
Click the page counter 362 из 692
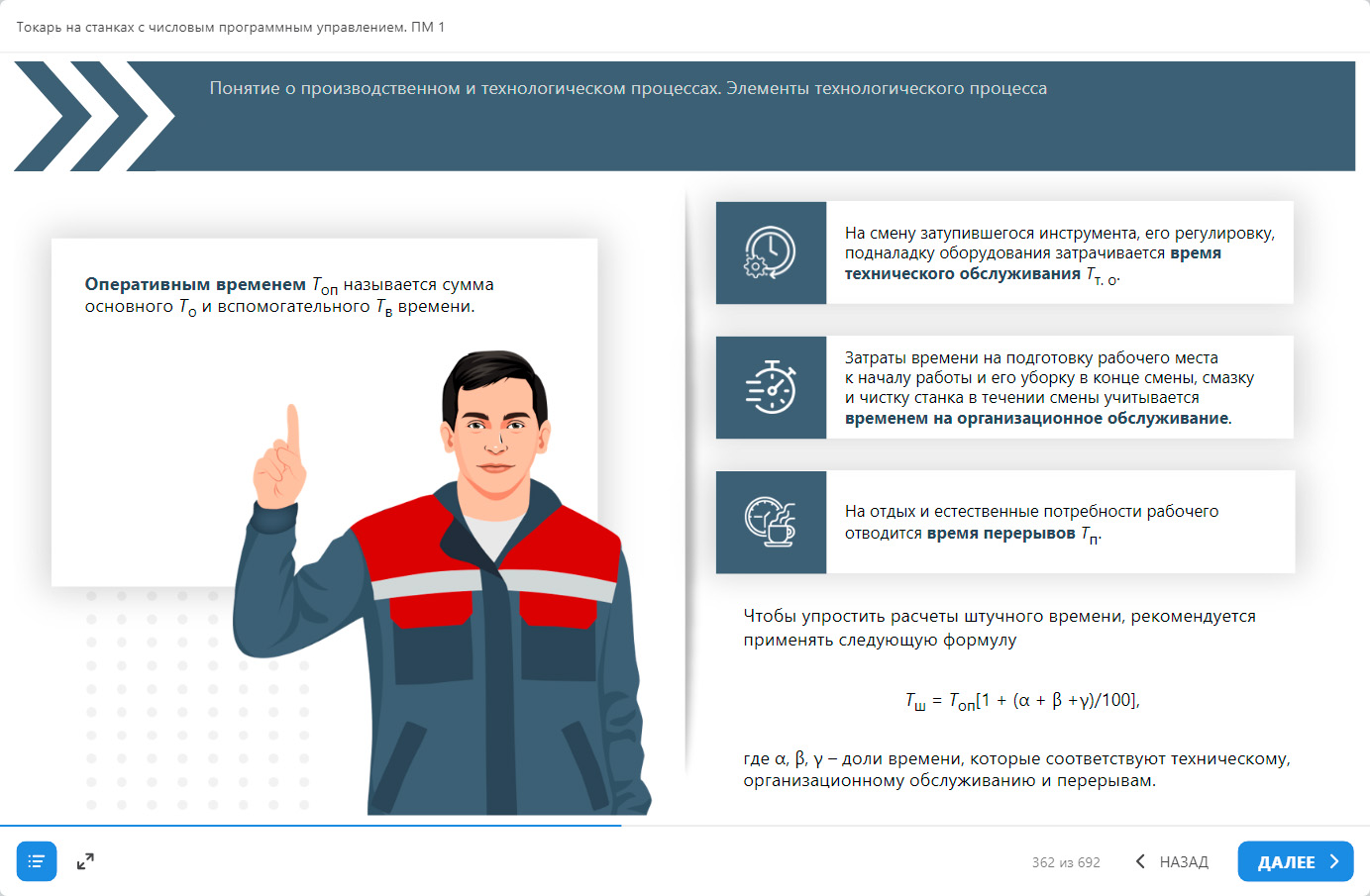(x=1066, y=862)
